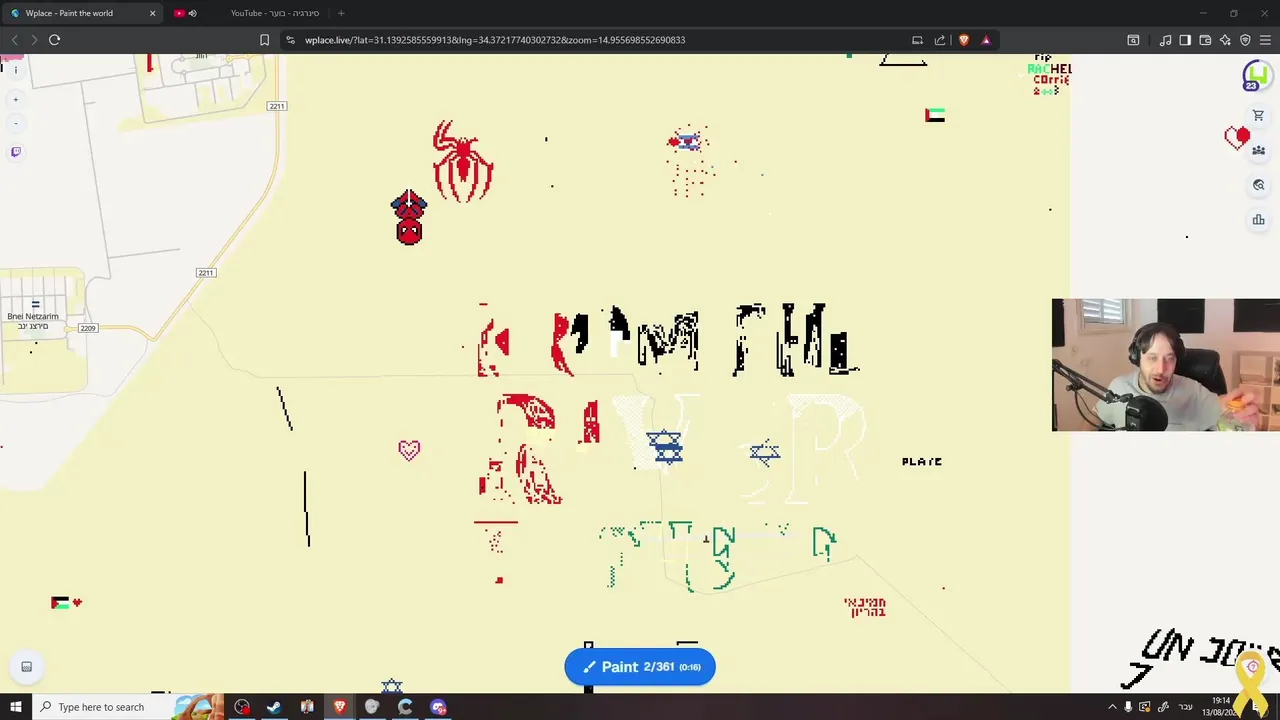The image size is (1280, 720).
Task: Go back in browser history
Action: click(x=14, y=40)
